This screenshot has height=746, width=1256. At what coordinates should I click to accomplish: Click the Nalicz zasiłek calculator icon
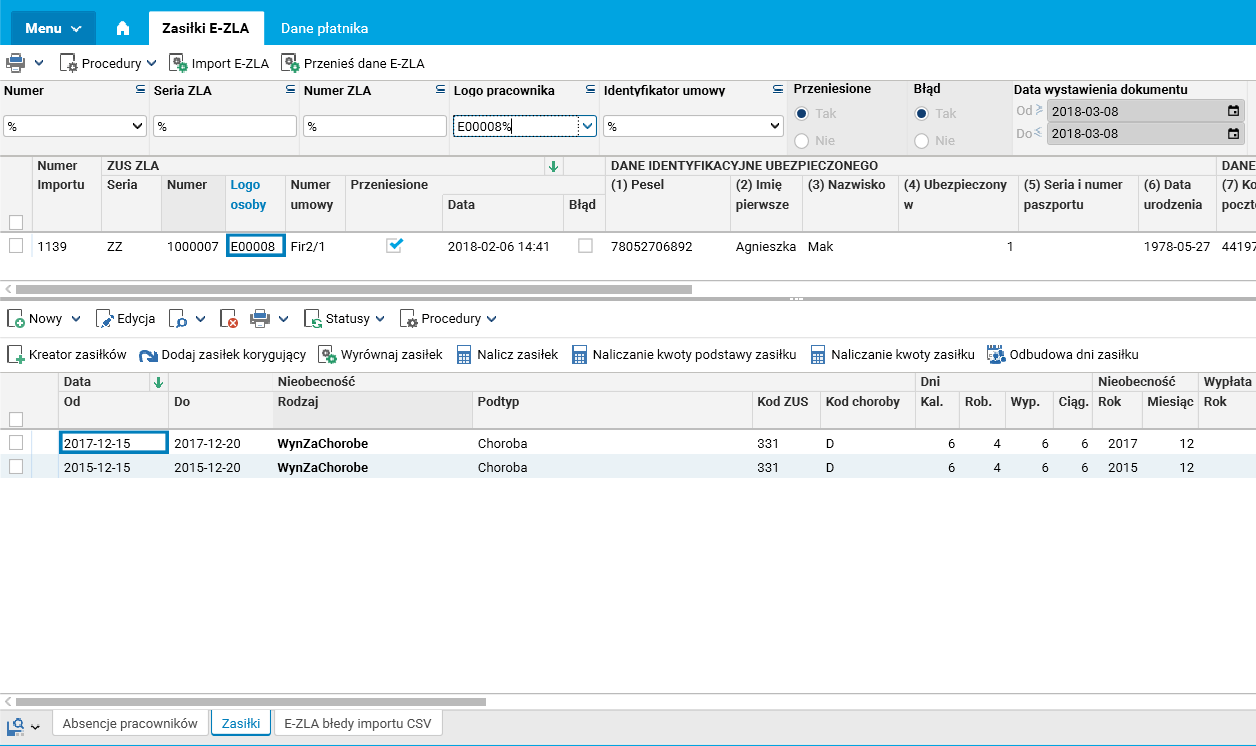coord(464,354)
